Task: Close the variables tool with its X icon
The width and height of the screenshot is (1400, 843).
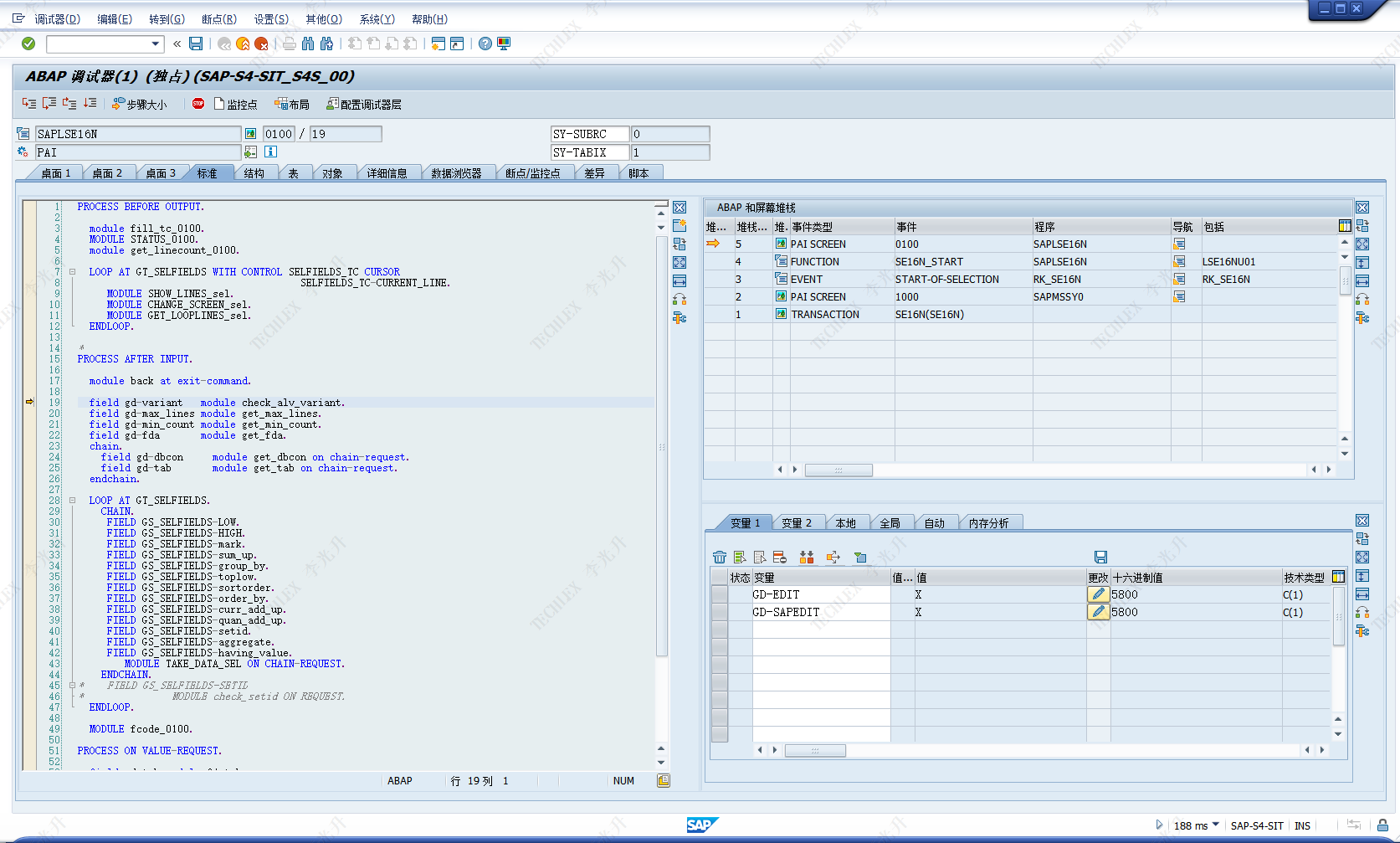Action: (x=1362, y=521)
